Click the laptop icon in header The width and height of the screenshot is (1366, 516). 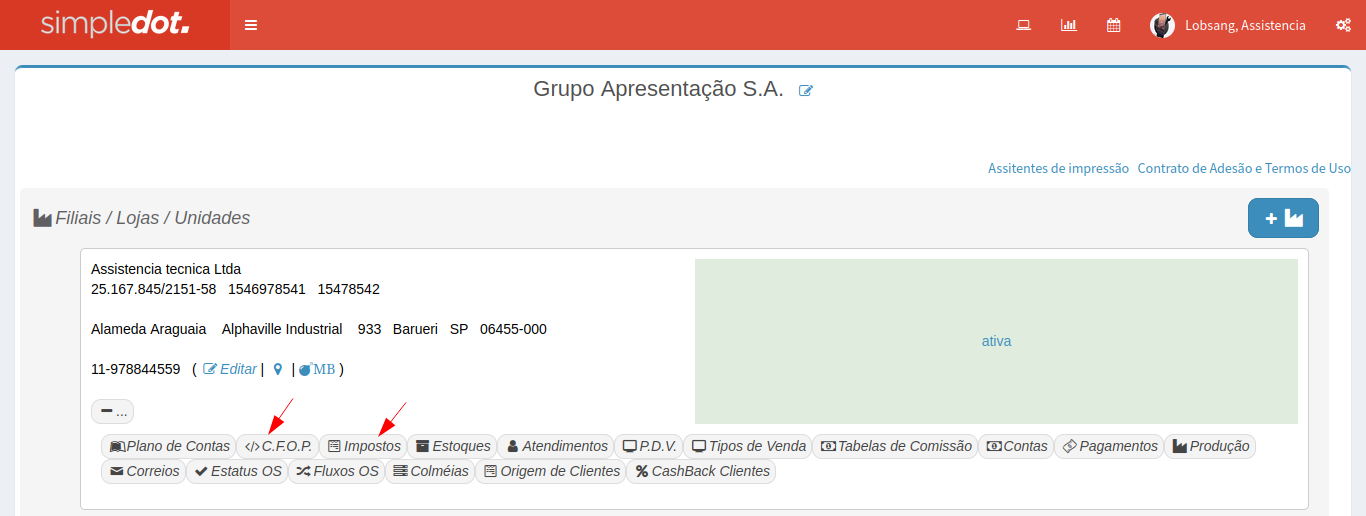1023,25
